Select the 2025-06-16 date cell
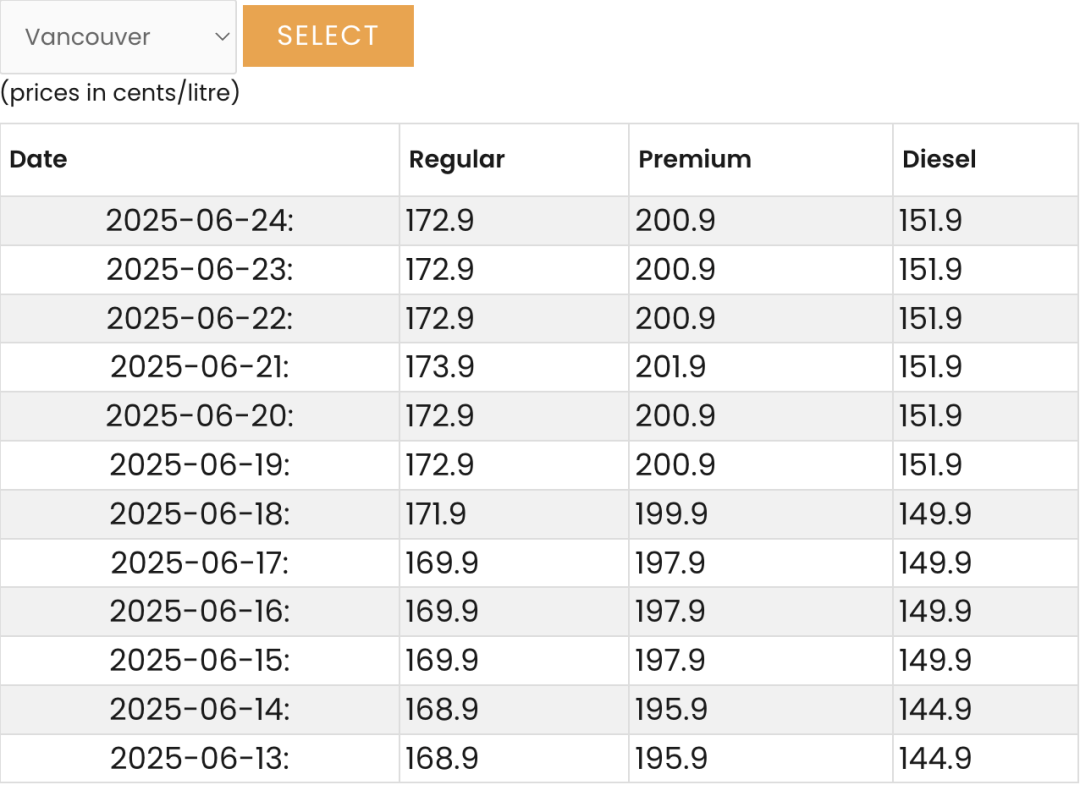 pyautogui.click(x=200, y=612)
